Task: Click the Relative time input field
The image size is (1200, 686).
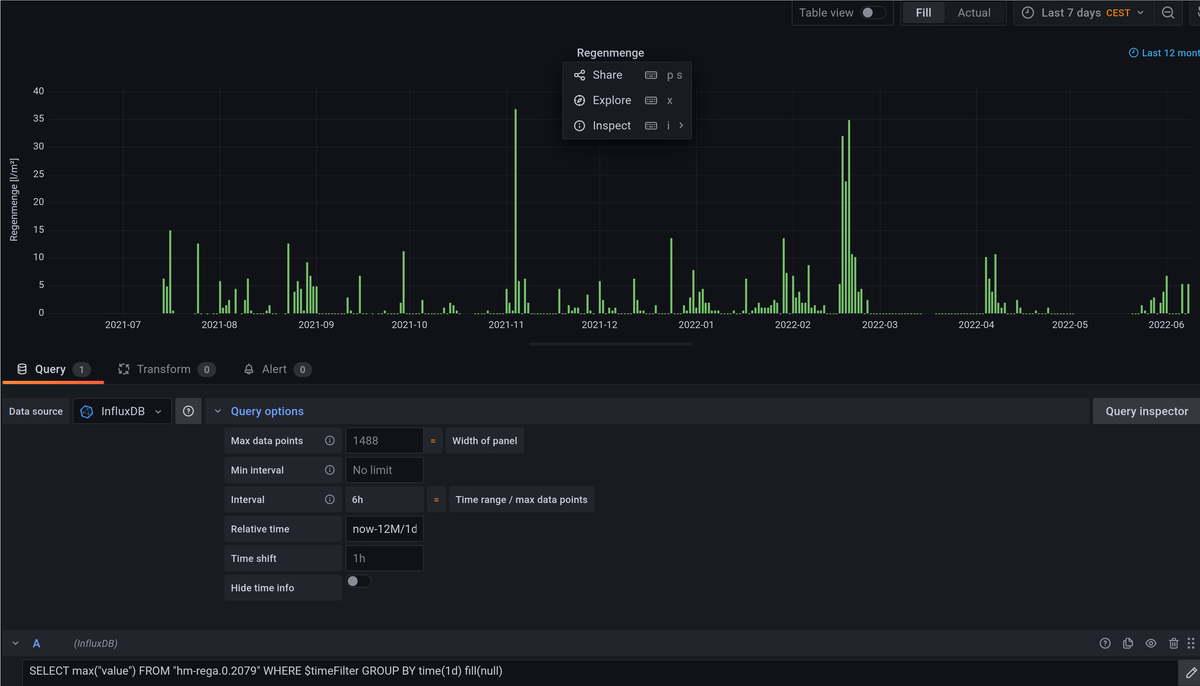Action: tap(384, 529)
